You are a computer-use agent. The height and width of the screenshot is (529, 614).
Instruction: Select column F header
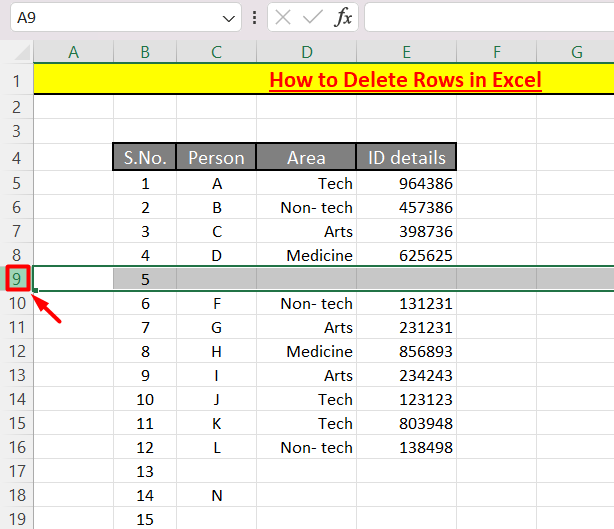tap(497, 52)
